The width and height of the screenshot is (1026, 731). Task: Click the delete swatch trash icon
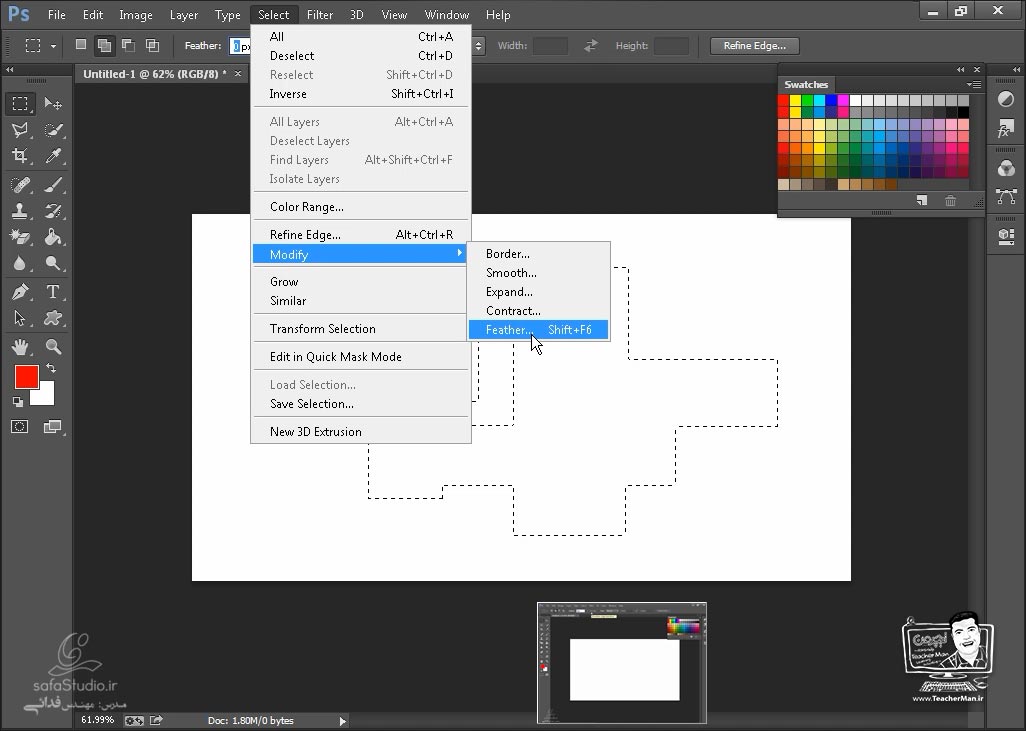coord(951,200)
